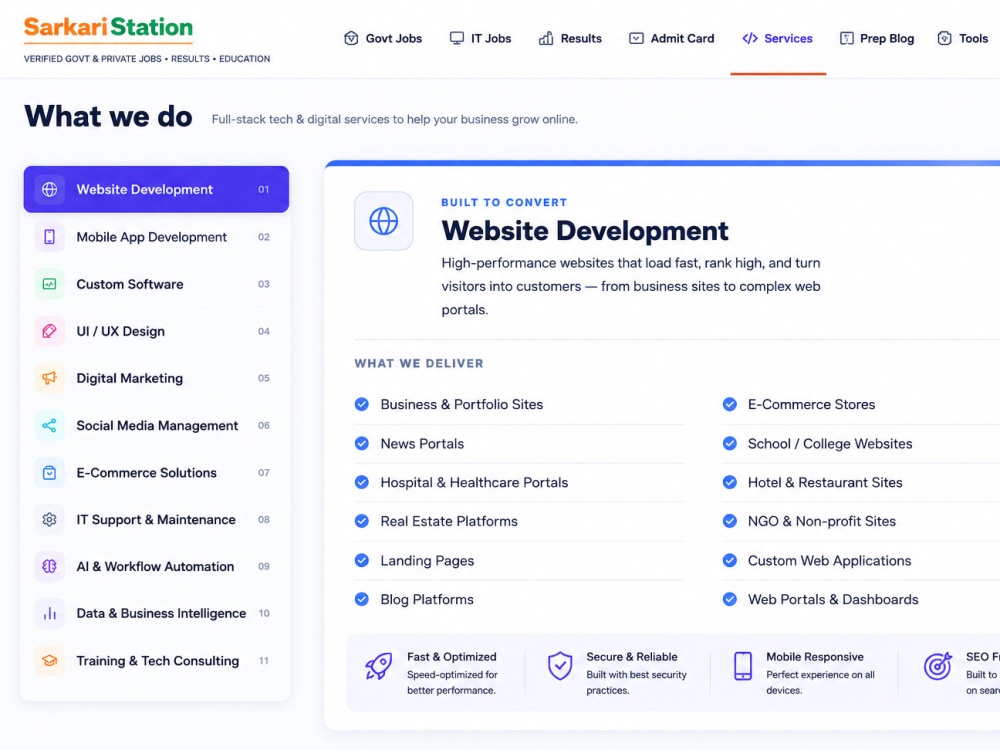Click the brain icon for AI & Workflow Automation
Screen dimensions: 1000x750
[x=49, y=566]
